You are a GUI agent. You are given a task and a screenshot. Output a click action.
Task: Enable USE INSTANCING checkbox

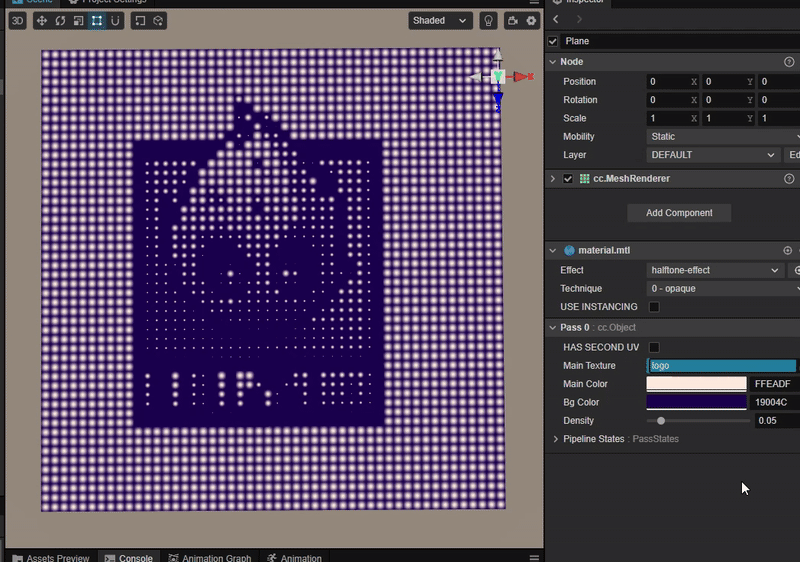pyautogui.click(x=654, y=307)
